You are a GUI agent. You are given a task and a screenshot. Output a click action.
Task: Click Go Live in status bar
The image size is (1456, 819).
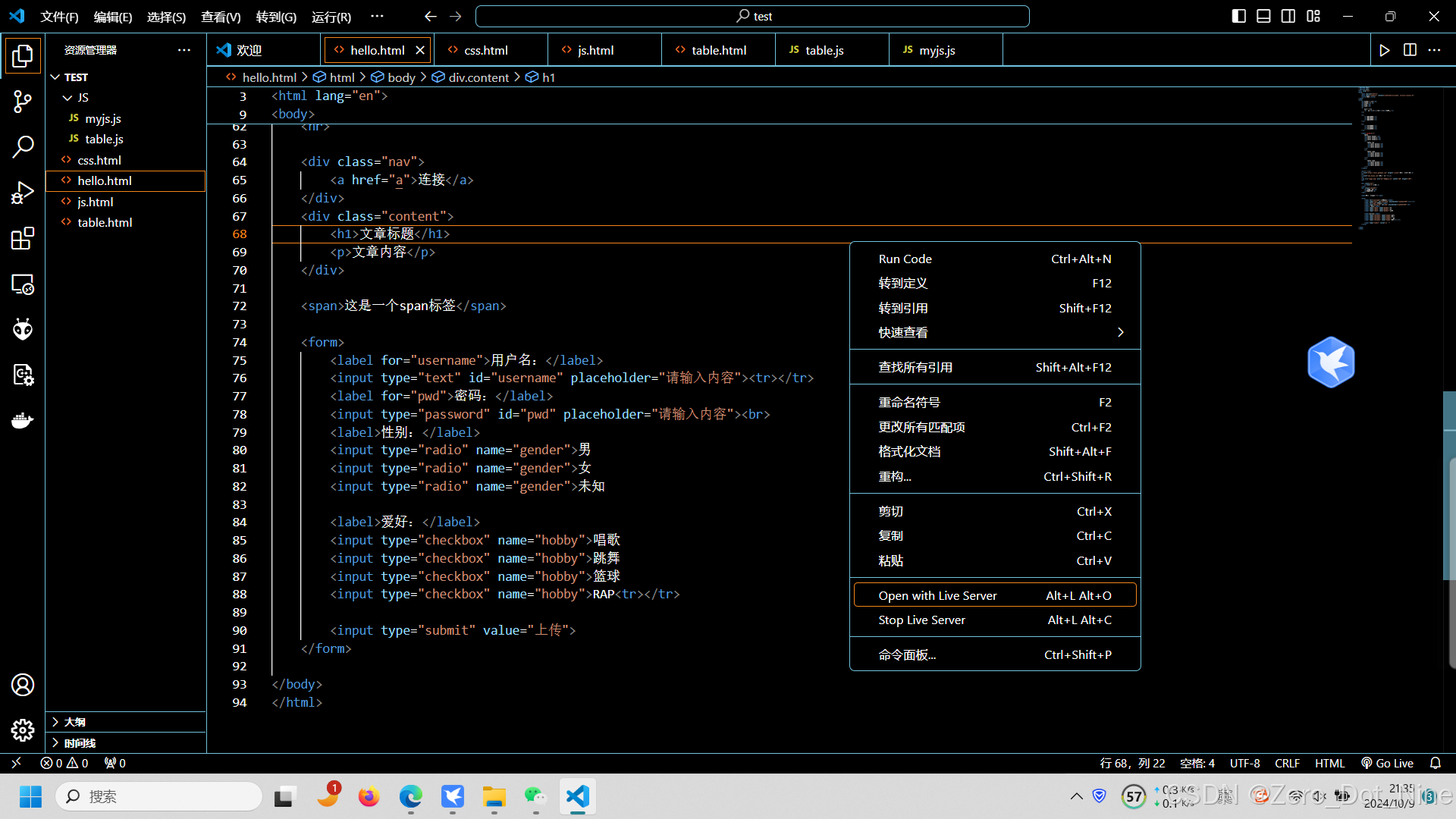[x=1388, y=763]
